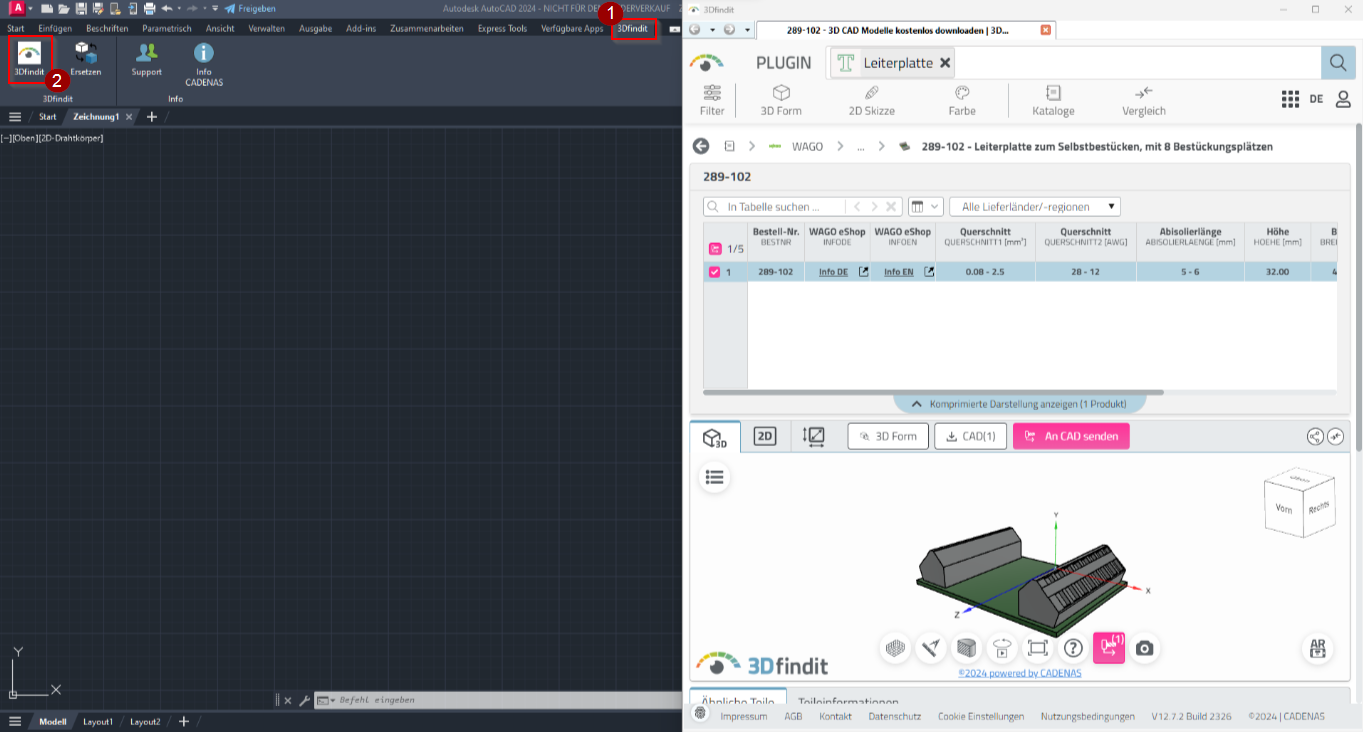Open Kataloge in 3Dfindit
This screenshot has height=732, width=1363.
[1053, 100]
